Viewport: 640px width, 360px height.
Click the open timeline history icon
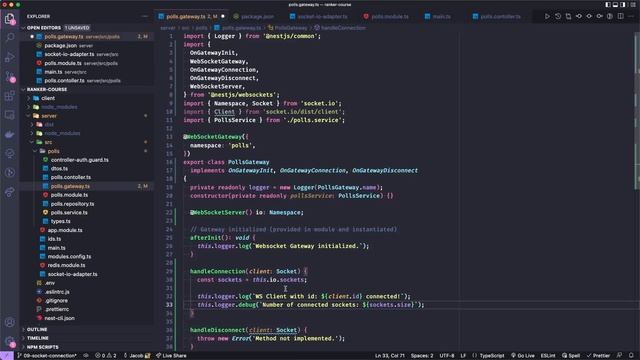558,16
